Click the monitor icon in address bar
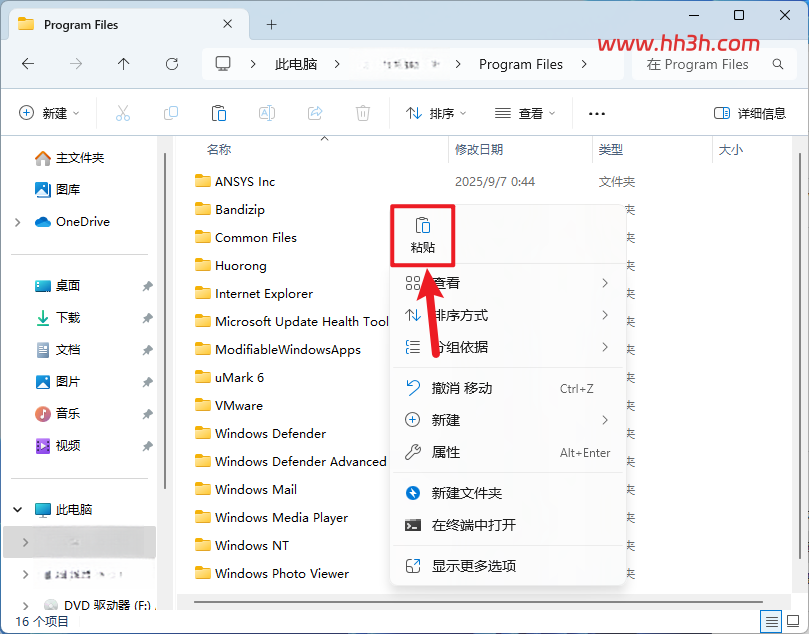 point(223,64)
